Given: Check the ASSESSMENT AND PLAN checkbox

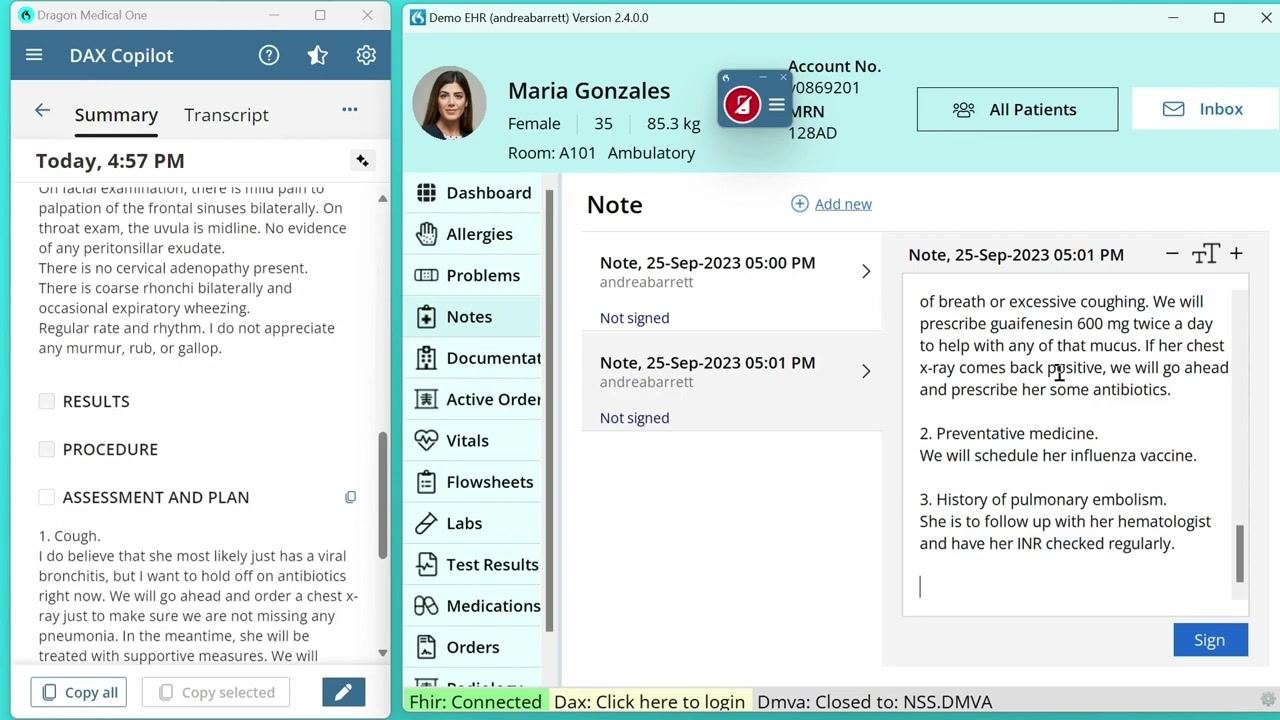Looking at the screenshot, I should (46, 497).
